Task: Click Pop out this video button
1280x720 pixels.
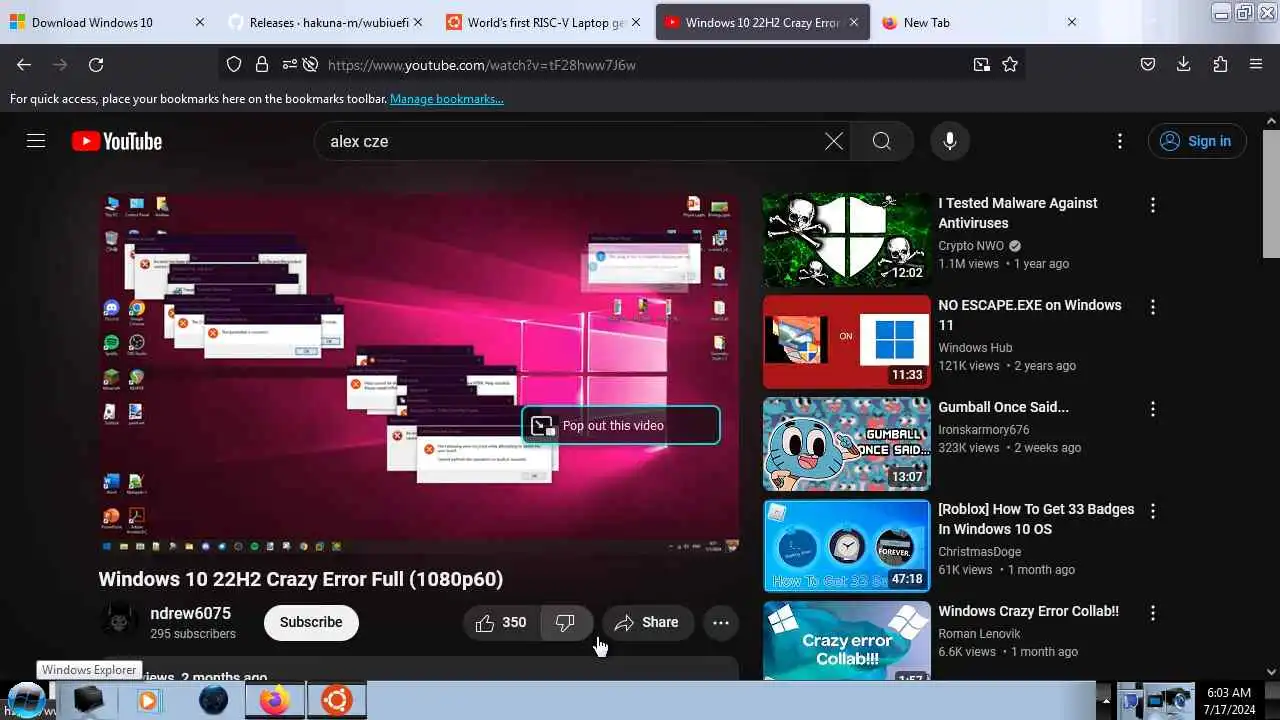Action: [620, 425]
